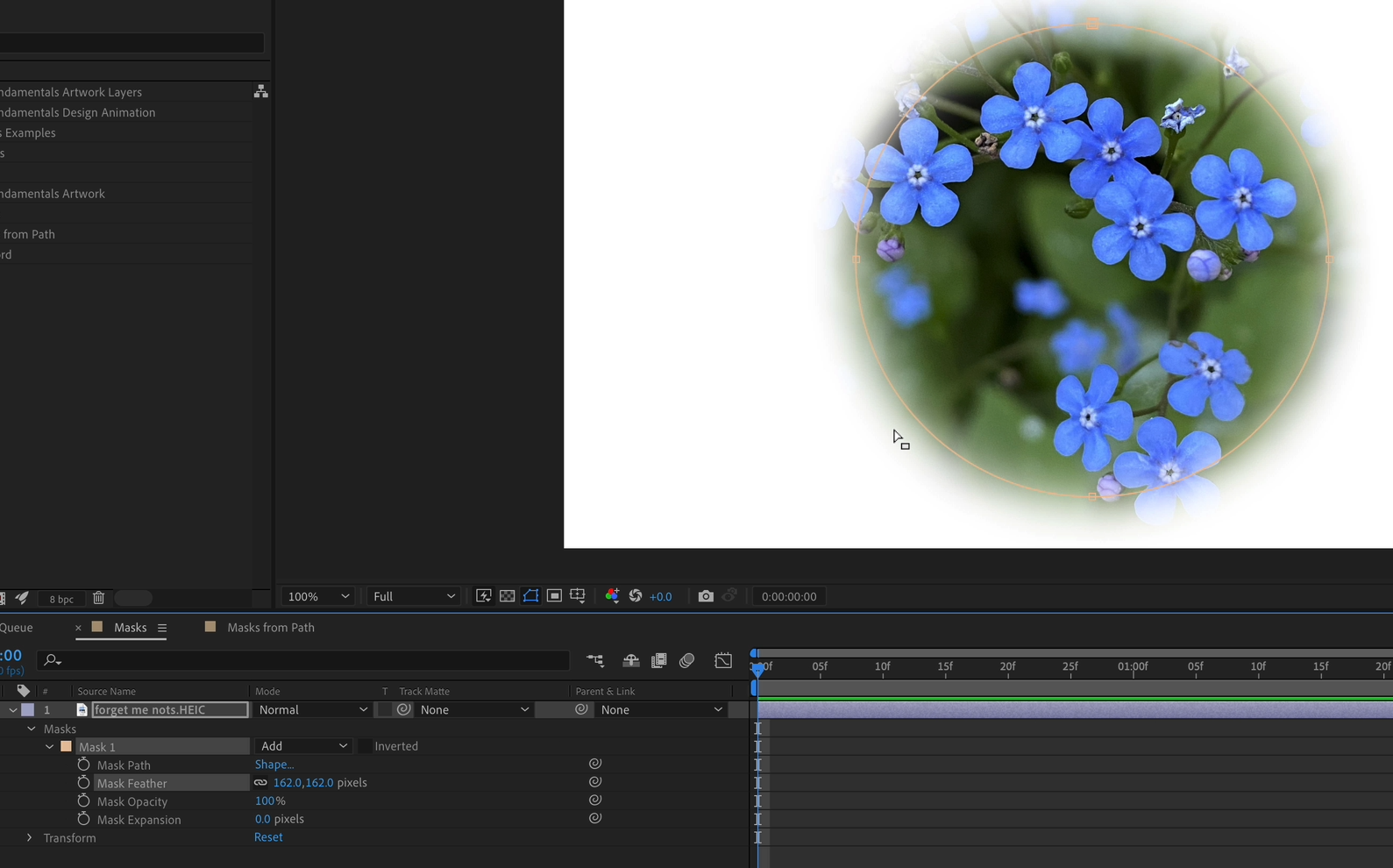
Task: Click the Shape... link for Mask Path
Action: point(274,765)
